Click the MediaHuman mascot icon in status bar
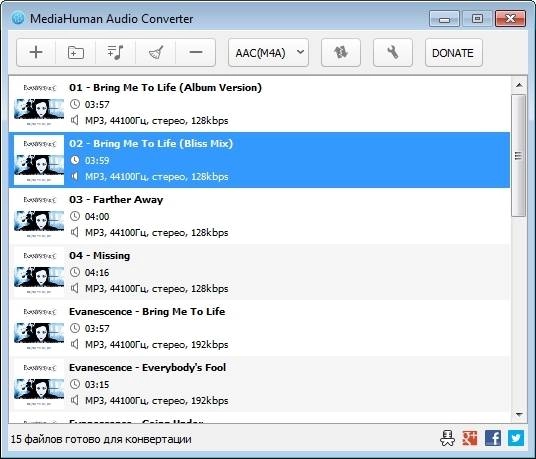The width and height of the screenshot is (536, 459). 447,438
